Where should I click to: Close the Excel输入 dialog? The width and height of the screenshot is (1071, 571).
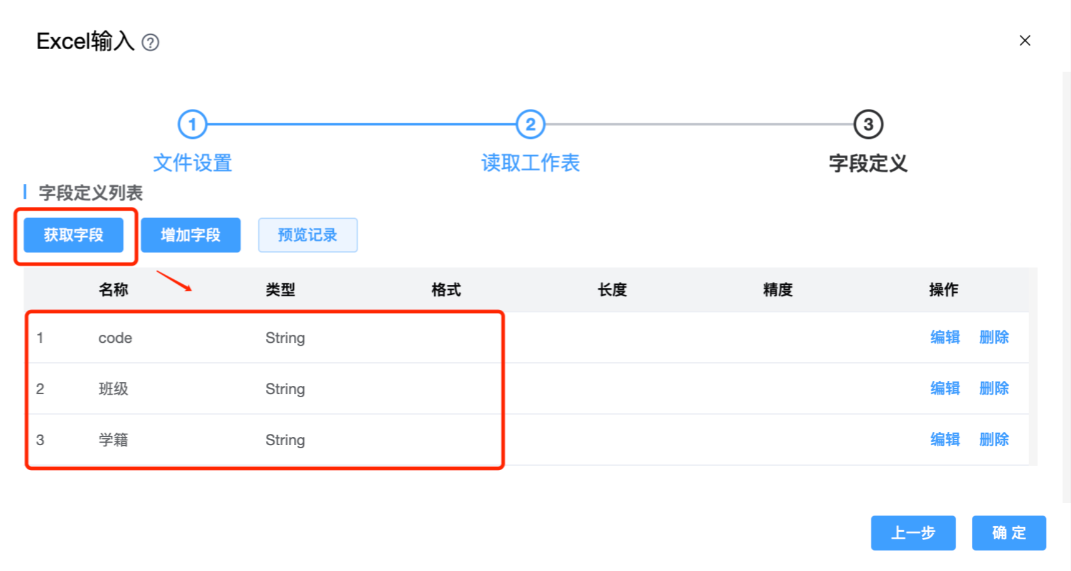click(x=1024, y=41)
